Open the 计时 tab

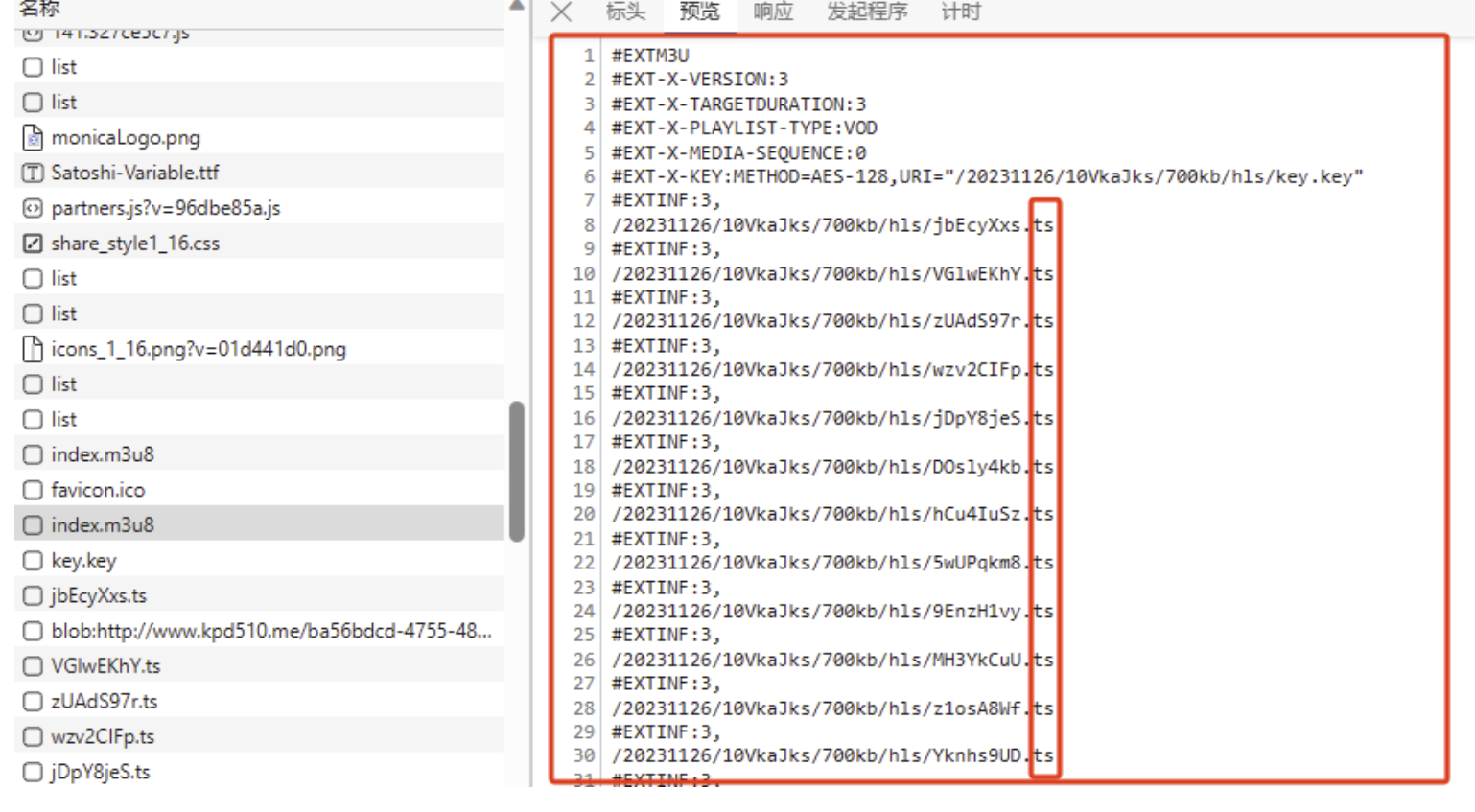[x=960, y=12]
